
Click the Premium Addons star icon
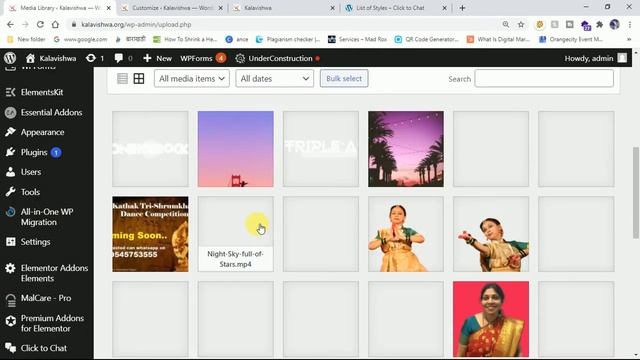11,320
